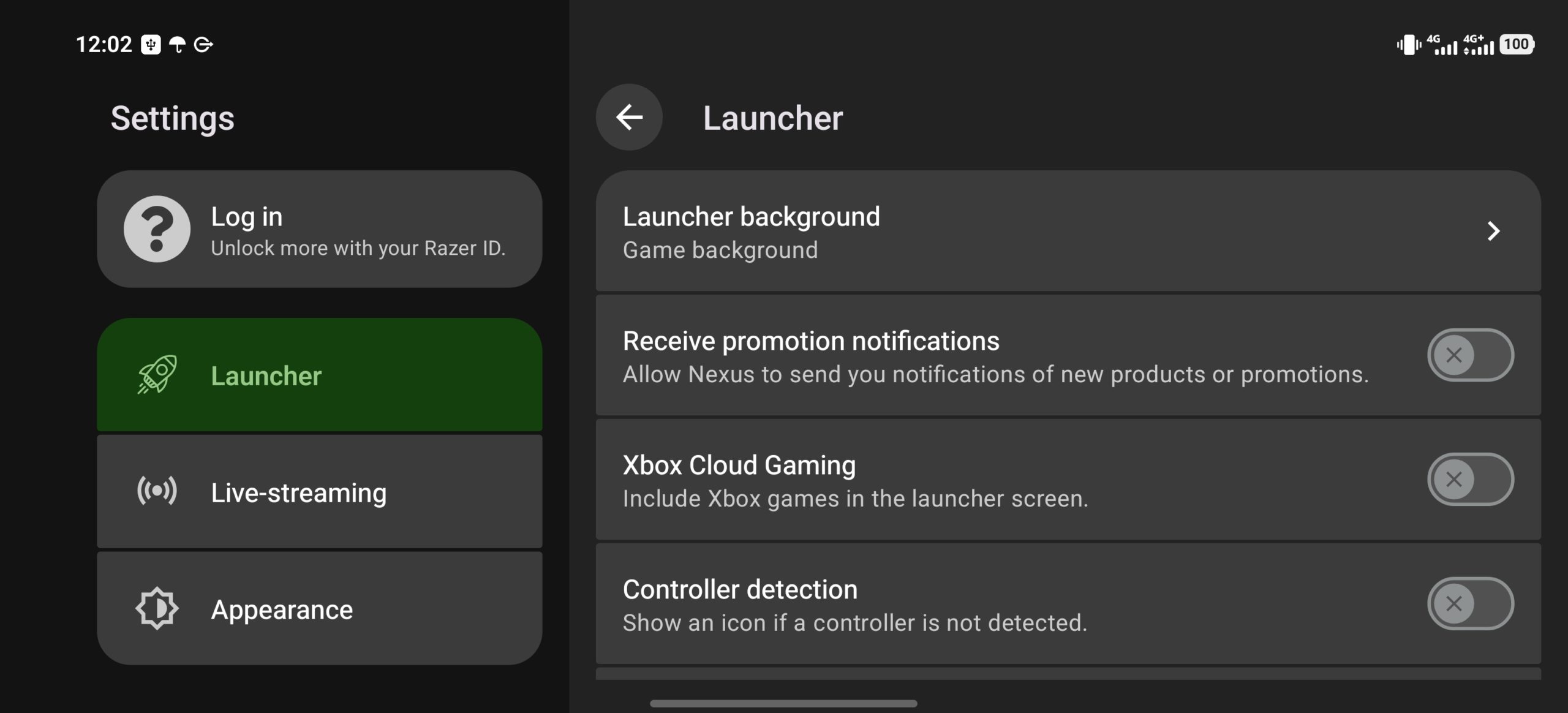Viewport: 1568px width, 713px height.
Task: Tap the bottom navigation gesture bar
Action: click(x=783, y=703)
